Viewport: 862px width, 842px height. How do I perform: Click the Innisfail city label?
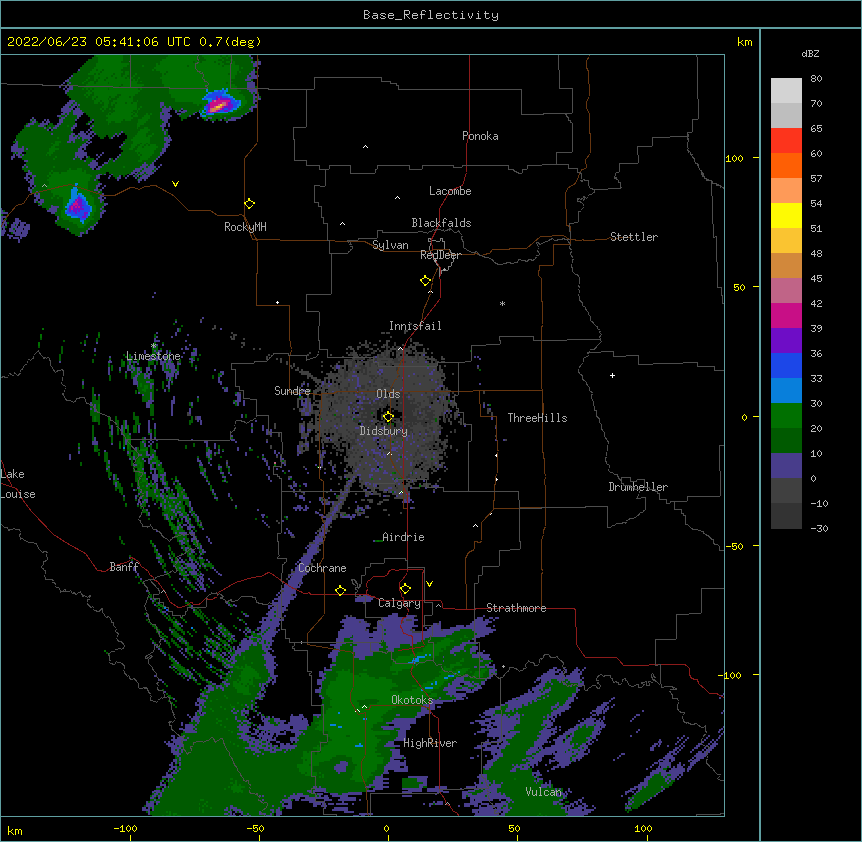415,326
